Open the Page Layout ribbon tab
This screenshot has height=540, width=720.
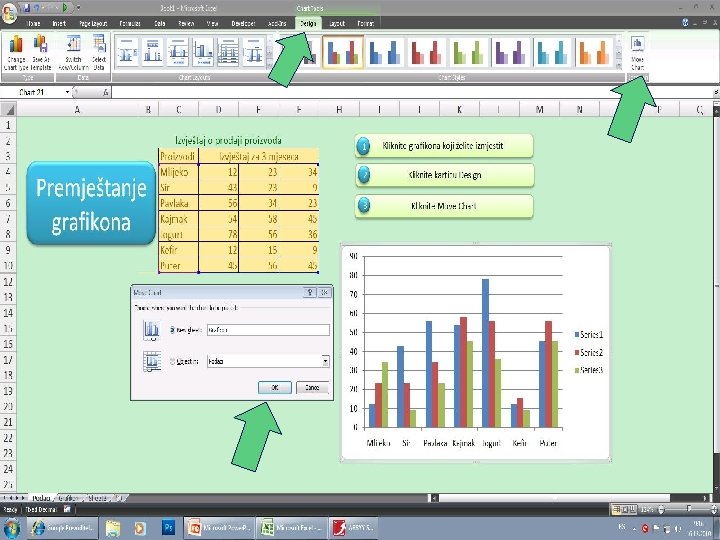tap(93, 23)
